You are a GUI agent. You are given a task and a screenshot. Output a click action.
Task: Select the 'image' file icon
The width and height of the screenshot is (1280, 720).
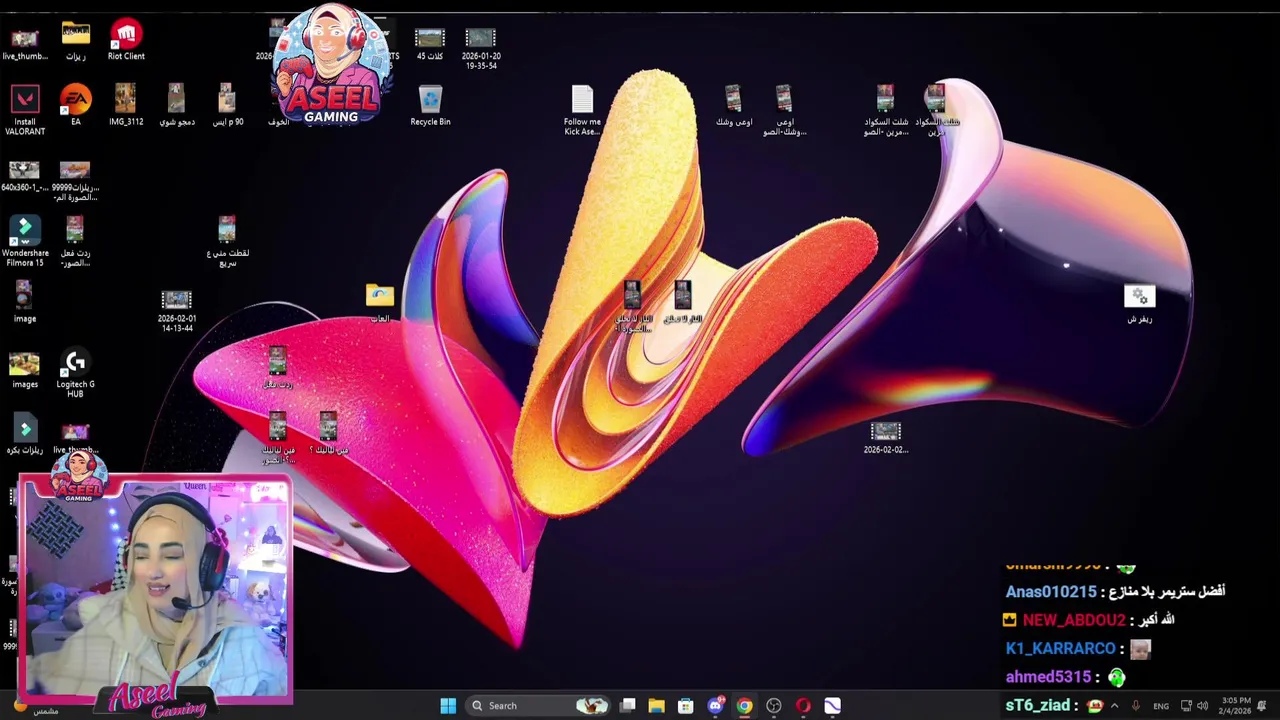click(x=25, y=301)
